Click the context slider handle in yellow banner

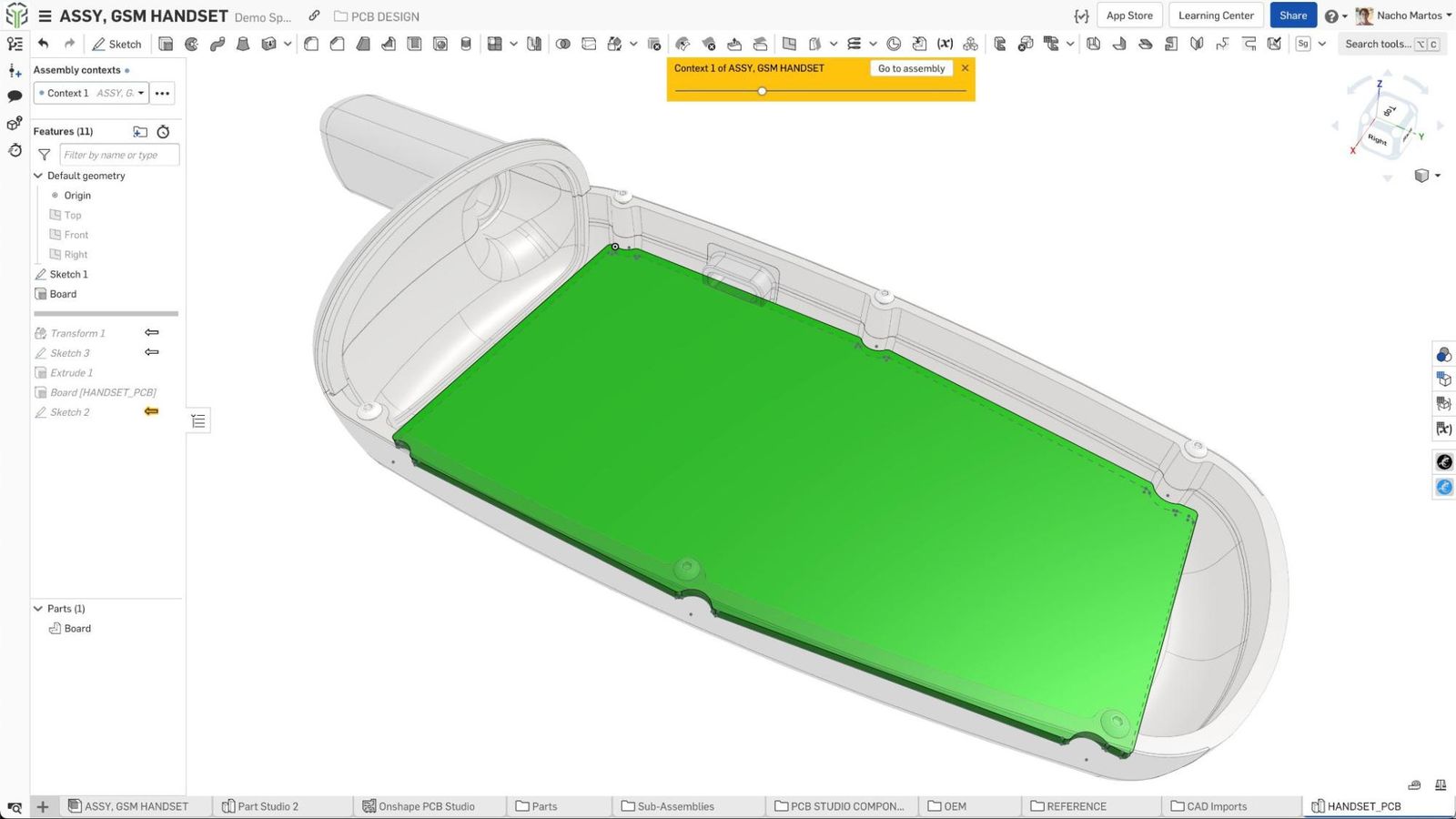coord(762,91)
